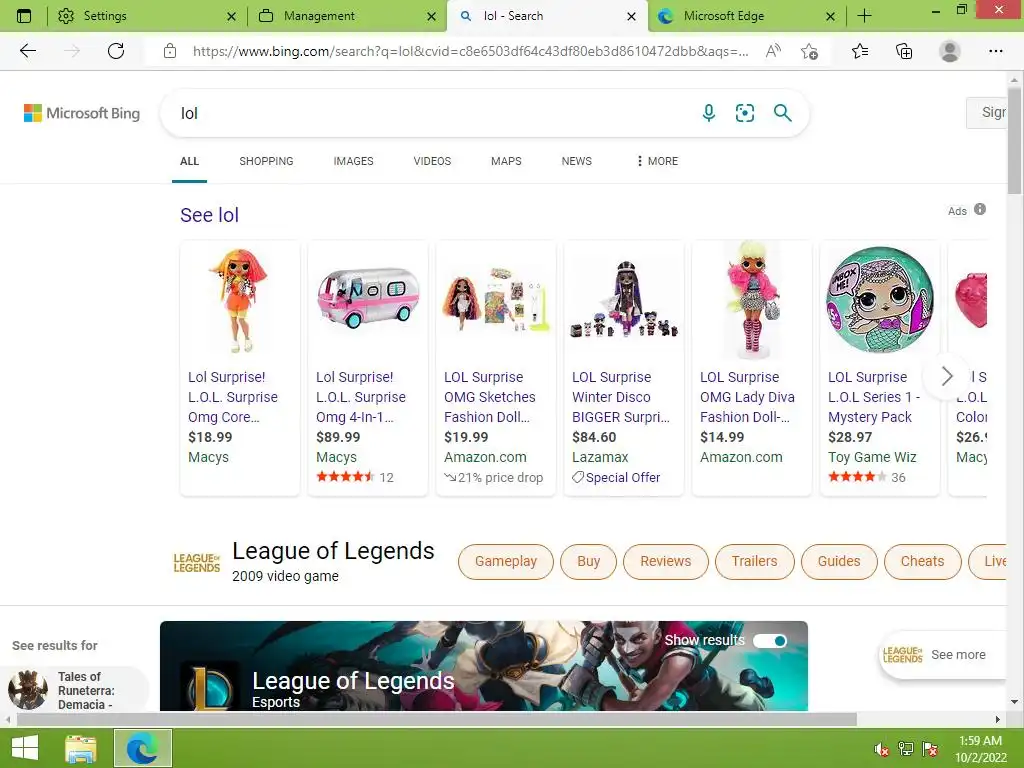
Task: Open the Favorites list
Action: coord(860,51)
